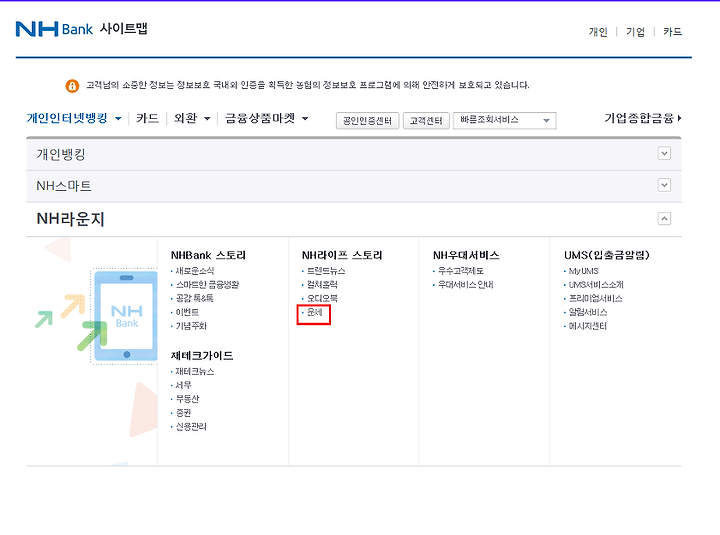
Task: Open the UMS서비스소개 link
Action: point(596,285)
